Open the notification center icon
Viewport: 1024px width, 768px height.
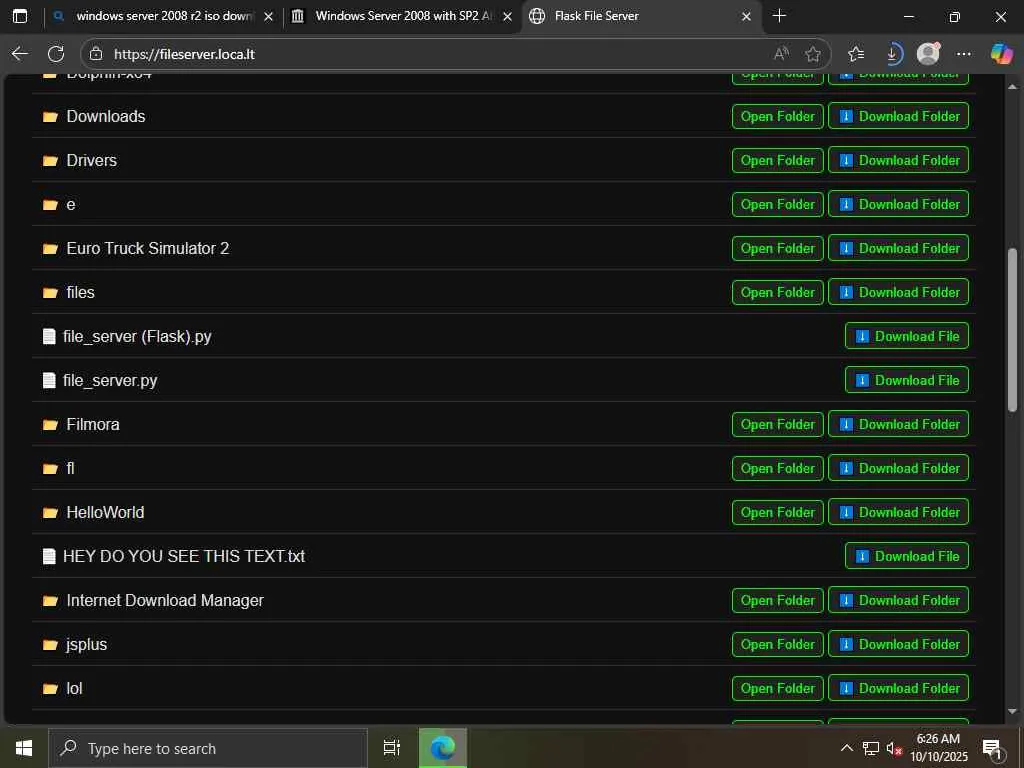992,750
